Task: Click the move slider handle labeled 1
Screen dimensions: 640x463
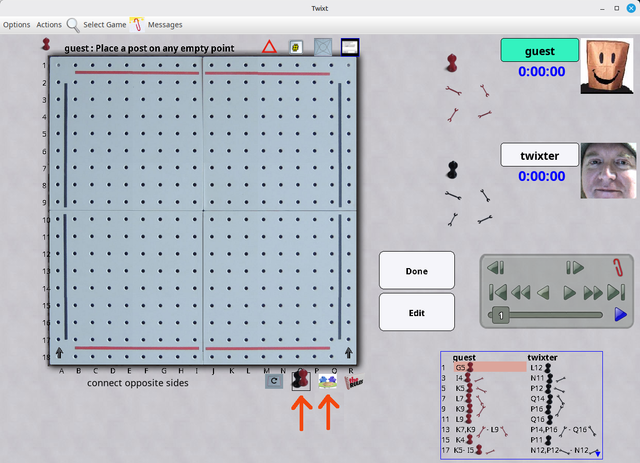Action: point(501,315)
